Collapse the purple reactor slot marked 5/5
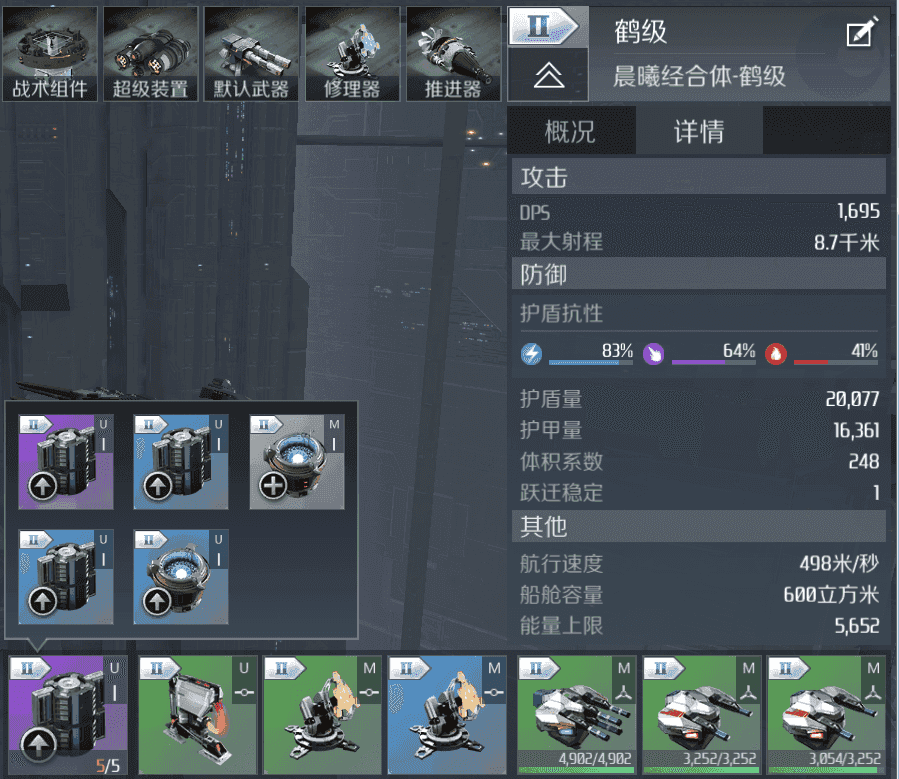Screen dimensions: 899x779 click(68, 715)
